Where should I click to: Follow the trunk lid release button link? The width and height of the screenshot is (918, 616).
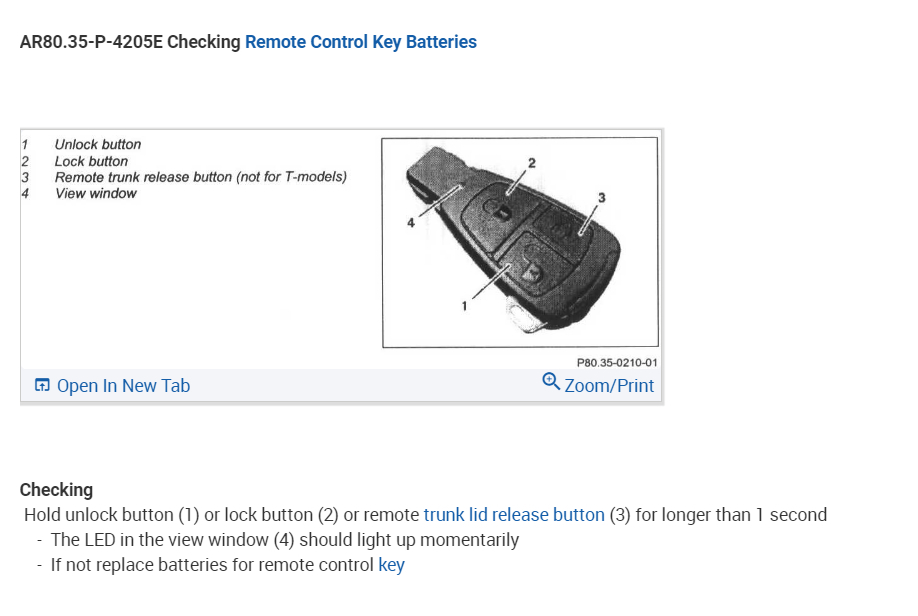pos(514,515)
